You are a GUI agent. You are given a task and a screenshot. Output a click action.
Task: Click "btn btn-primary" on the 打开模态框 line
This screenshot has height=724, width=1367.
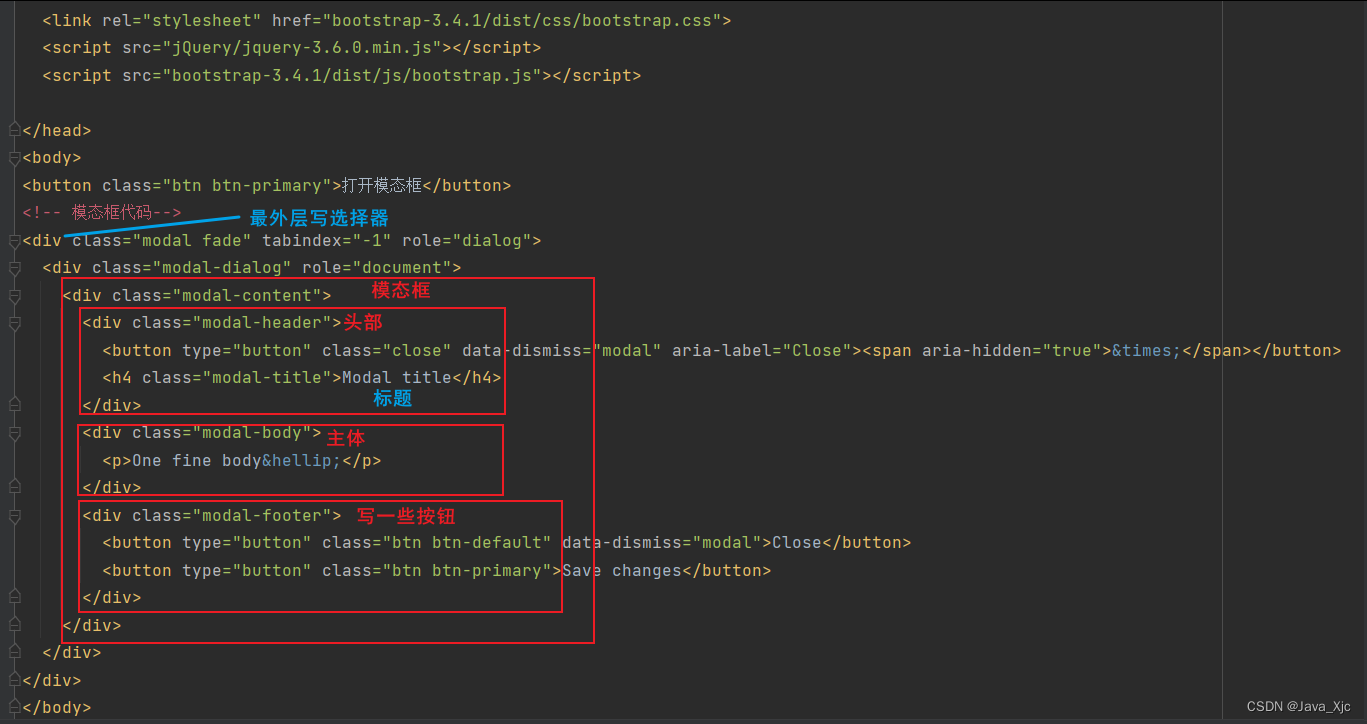click(247, 185)
